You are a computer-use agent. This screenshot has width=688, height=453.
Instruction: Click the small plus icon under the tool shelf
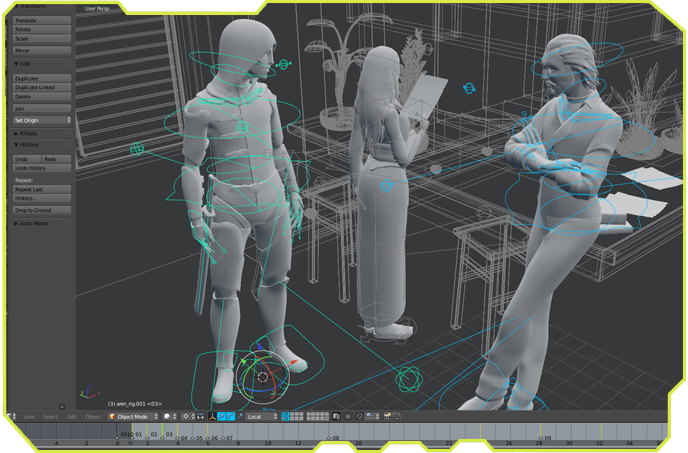click(x=61, y=406)
